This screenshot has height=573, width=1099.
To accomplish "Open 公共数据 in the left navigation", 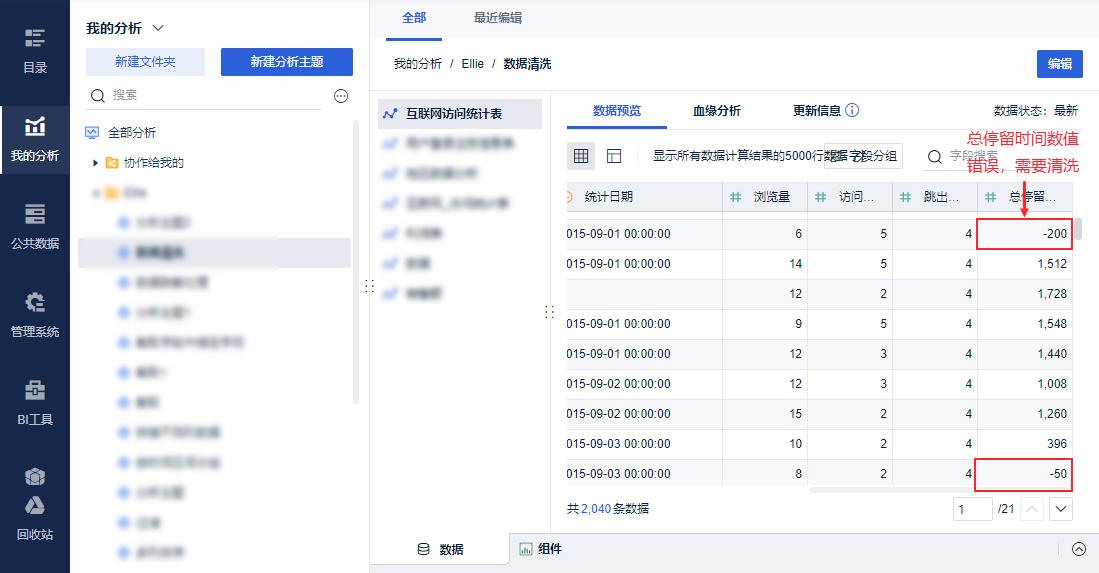I will [x=35, y=226].
